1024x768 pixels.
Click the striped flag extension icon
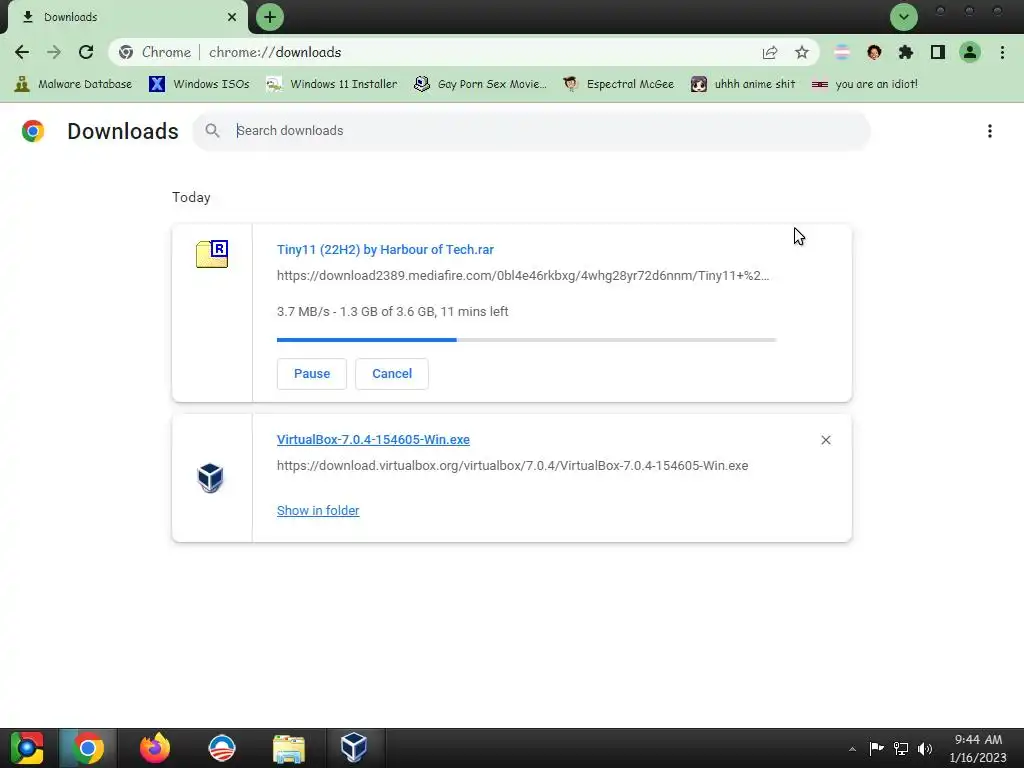[x=842, y=52]
